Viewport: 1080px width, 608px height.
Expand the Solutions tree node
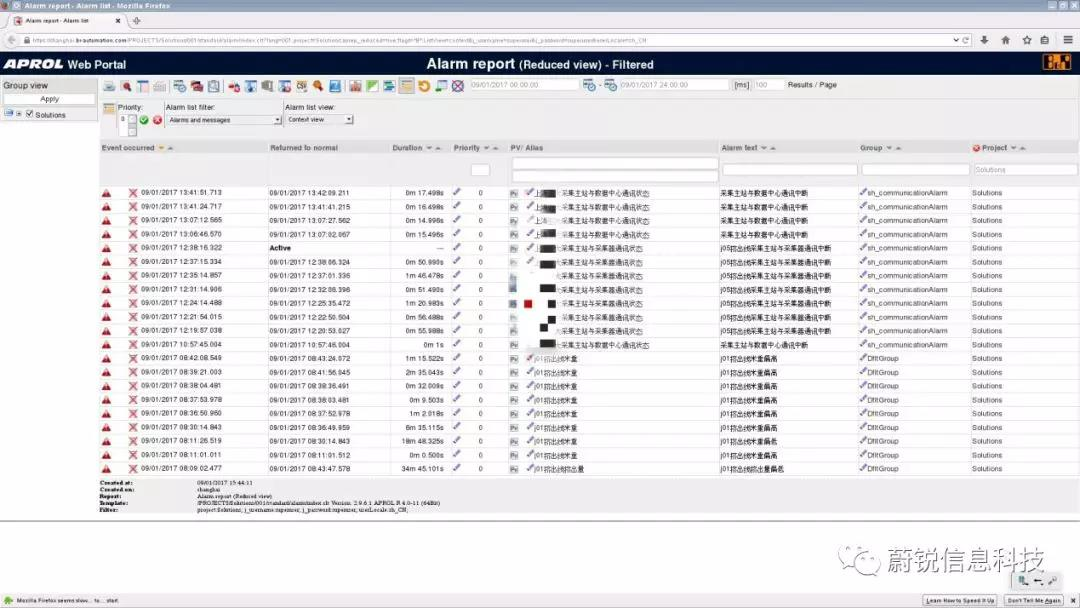click(18, 115)
